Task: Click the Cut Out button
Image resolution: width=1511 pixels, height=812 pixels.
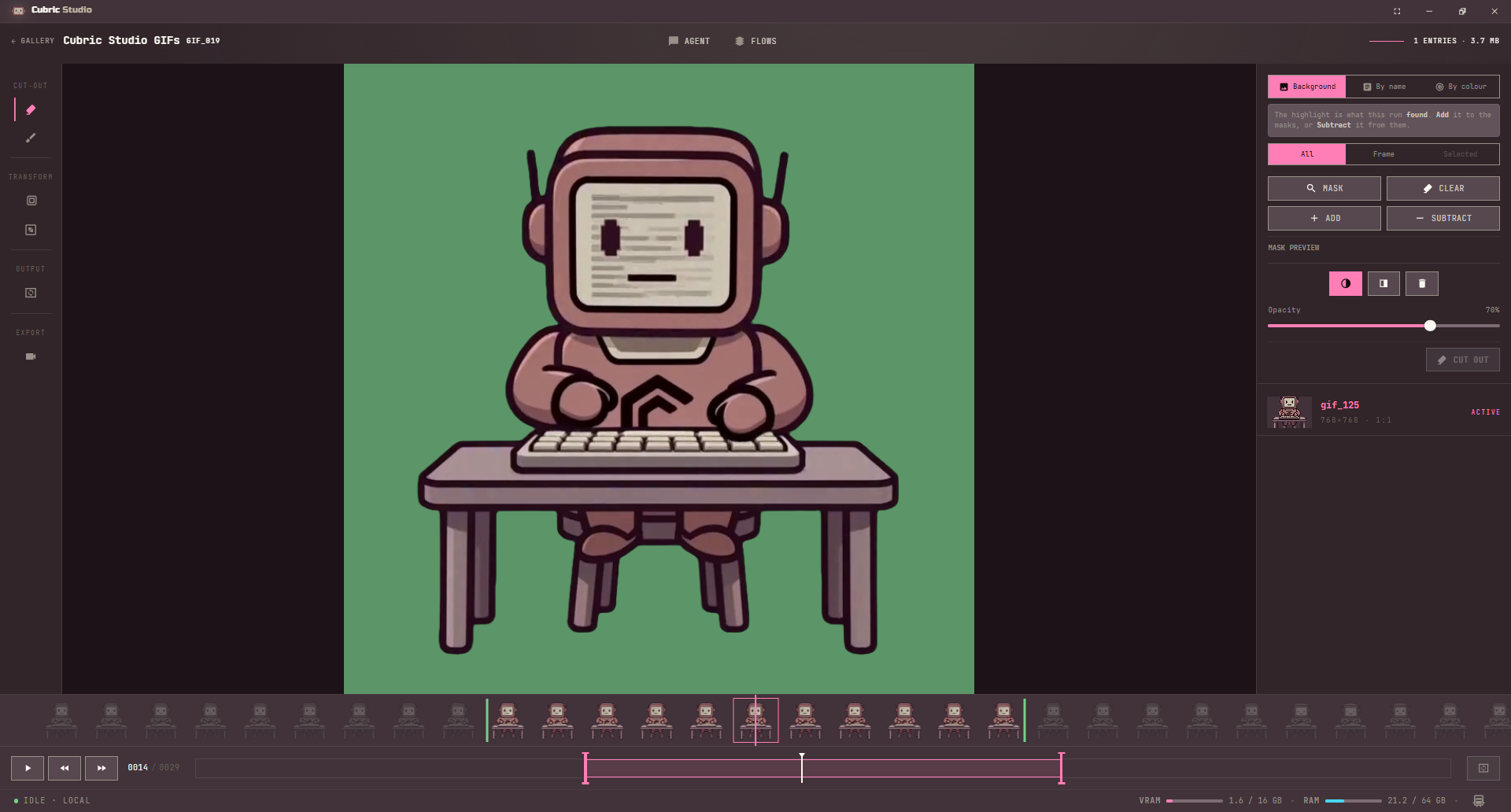Action: coord(1462,360)
